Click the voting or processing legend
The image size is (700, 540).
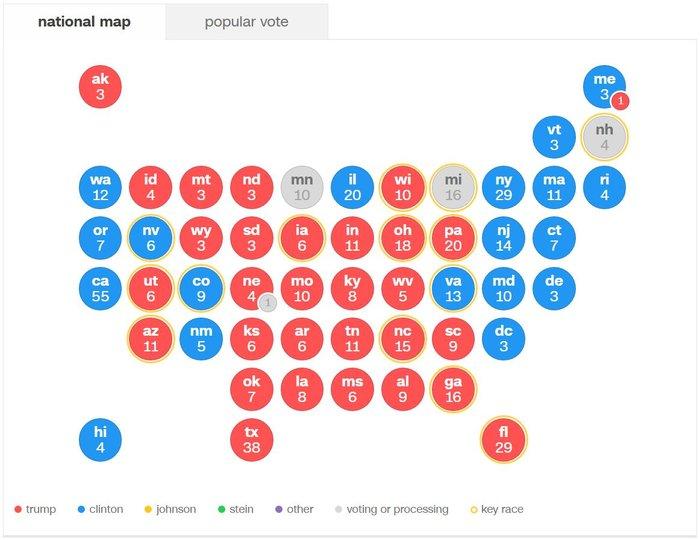point(391,509)
